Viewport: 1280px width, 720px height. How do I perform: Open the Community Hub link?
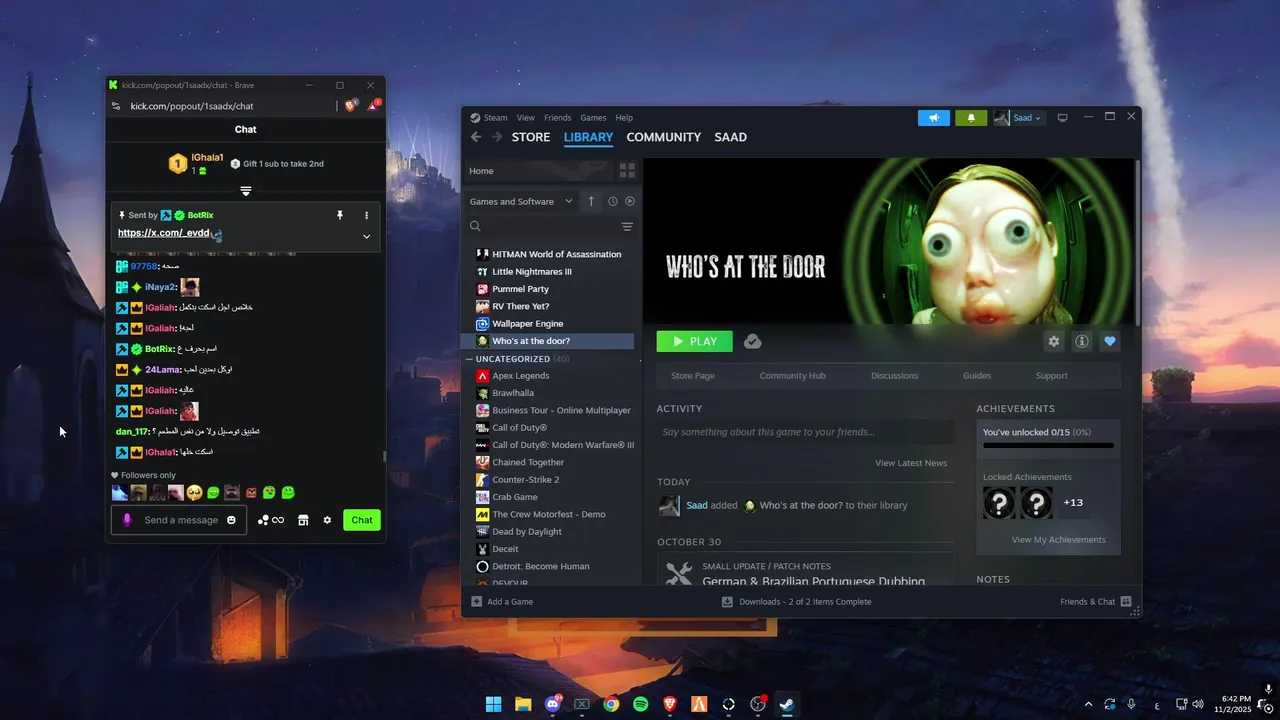click(x=792, y=376)
